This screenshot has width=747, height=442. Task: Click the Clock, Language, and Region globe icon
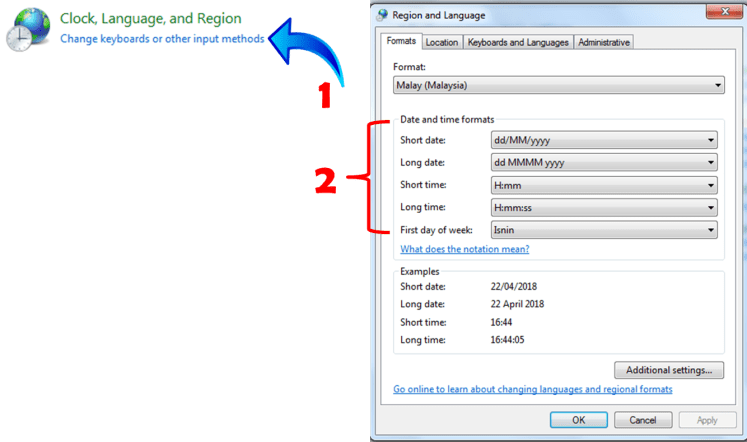(x=27, y=28)
